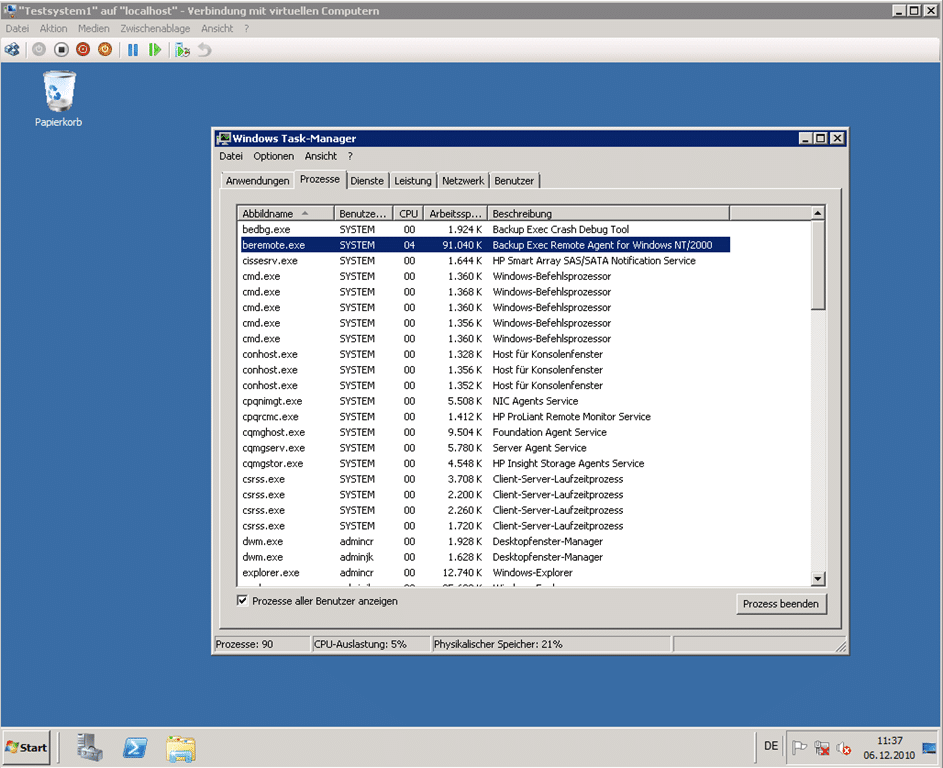Image resolution: width=943 pixels, height=768 pixels.
Task: Select the cissesrv.exe process row
Action: pyautogui.click(x=485, y=260)
